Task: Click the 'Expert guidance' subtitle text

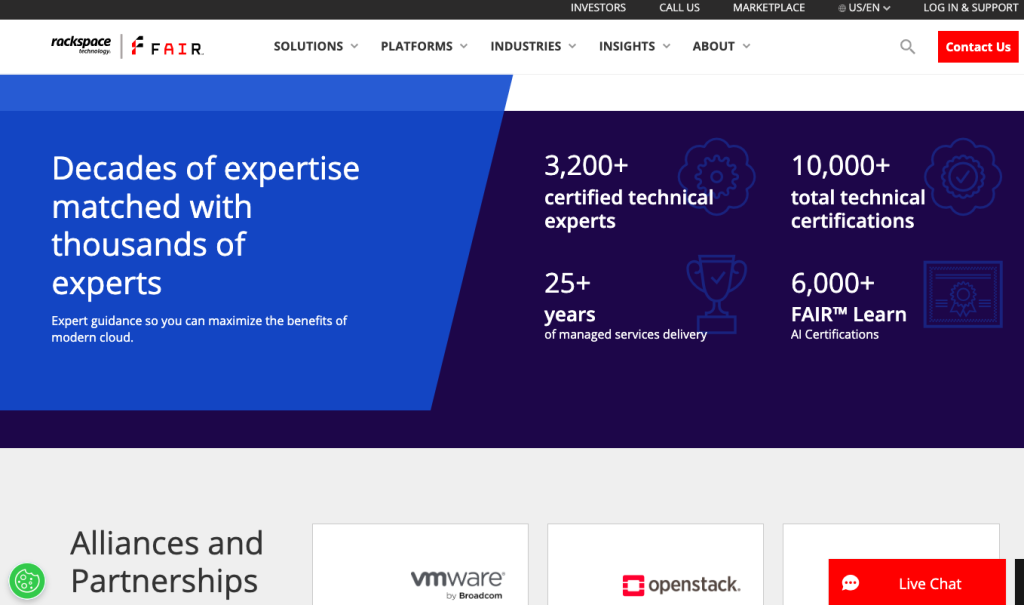Action: coord(199,329)
